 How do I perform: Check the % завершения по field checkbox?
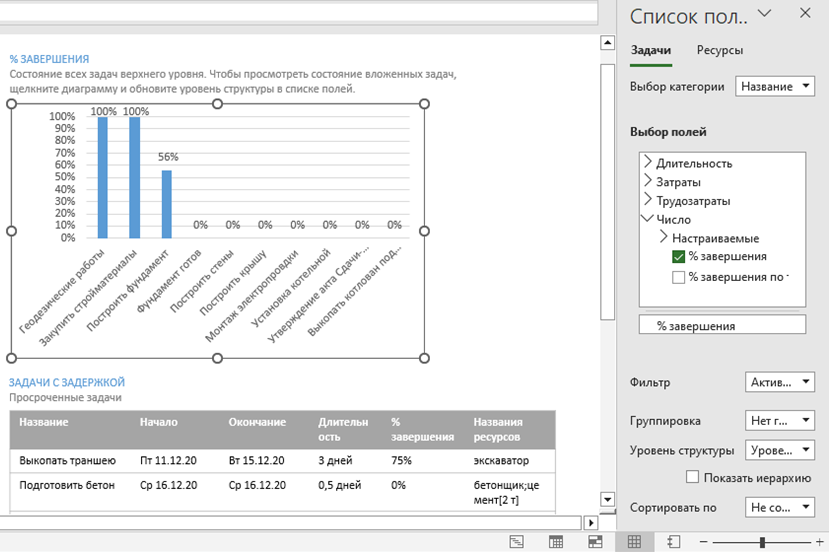click(x=678, y=277)
